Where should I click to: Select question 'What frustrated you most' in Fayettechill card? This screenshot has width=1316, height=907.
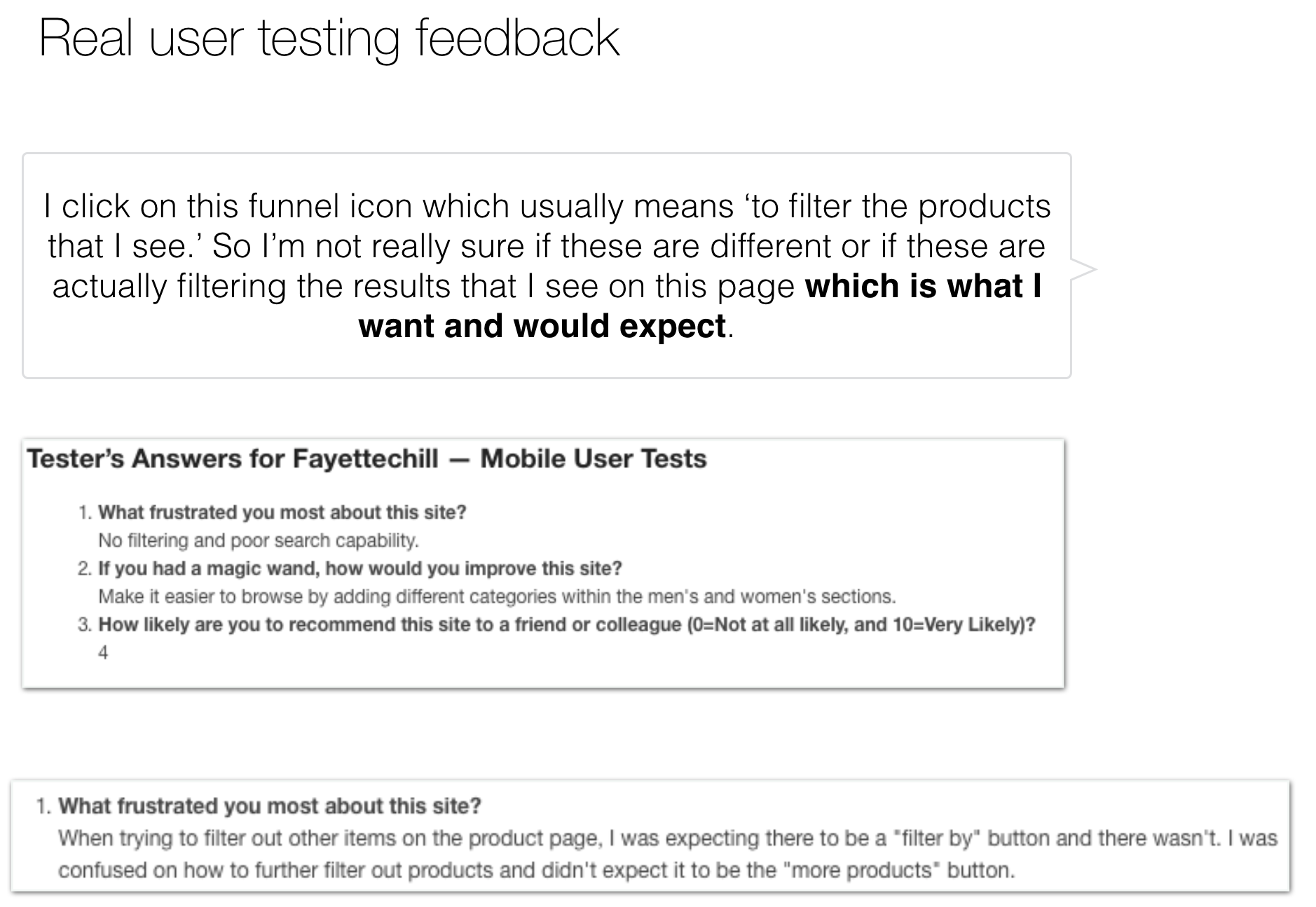[282, 512]
